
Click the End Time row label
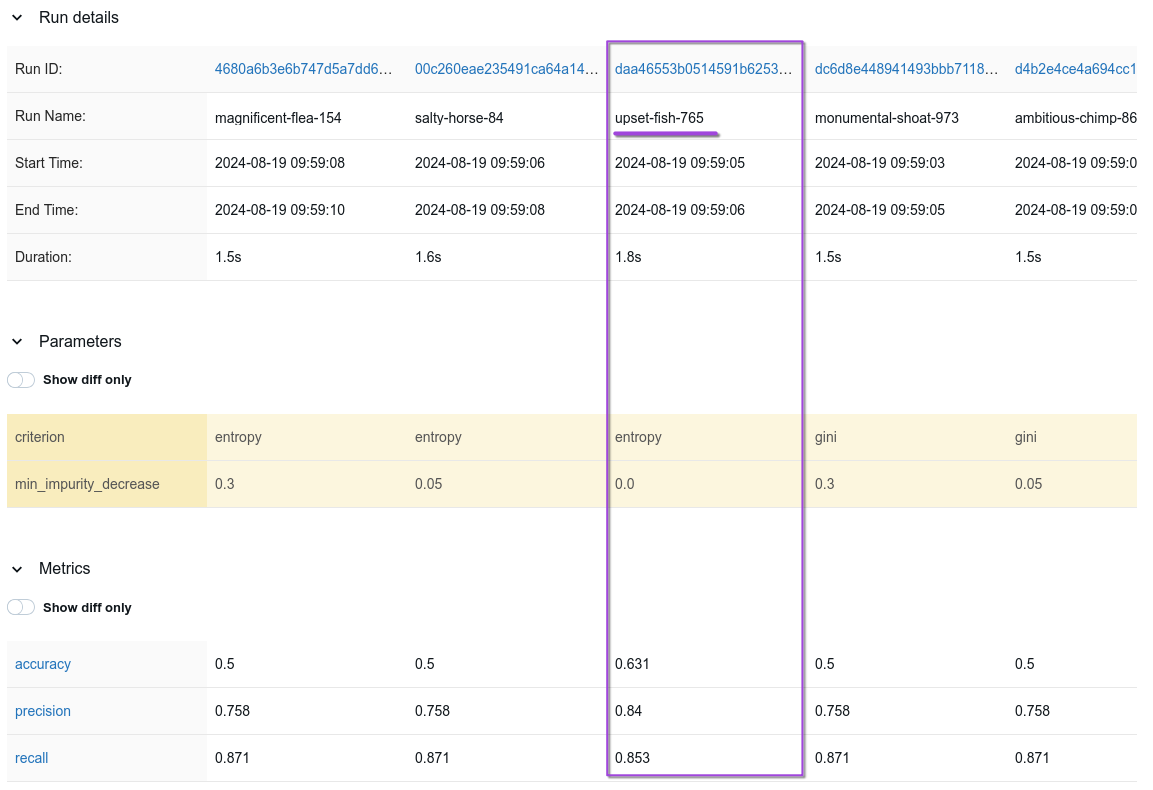(x=46, y=210)
